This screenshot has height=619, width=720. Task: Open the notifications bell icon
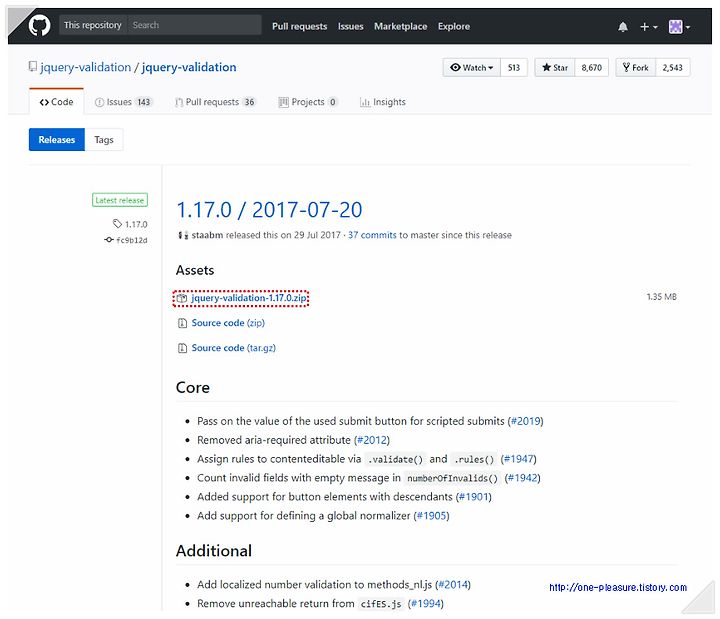[x=623, y=27]
